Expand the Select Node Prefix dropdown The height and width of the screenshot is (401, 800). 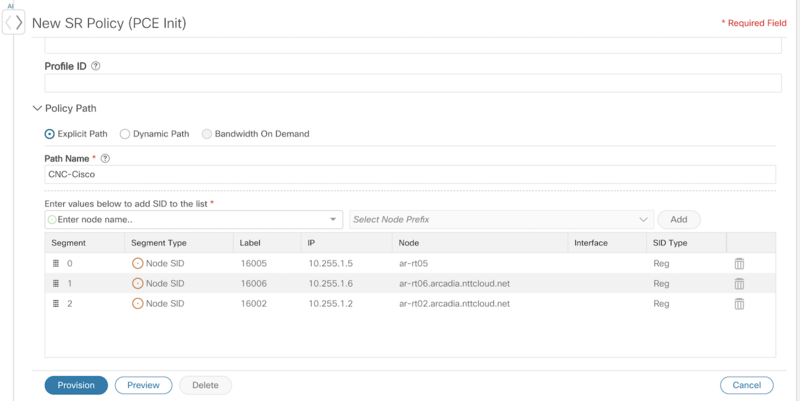click(502, 219)
